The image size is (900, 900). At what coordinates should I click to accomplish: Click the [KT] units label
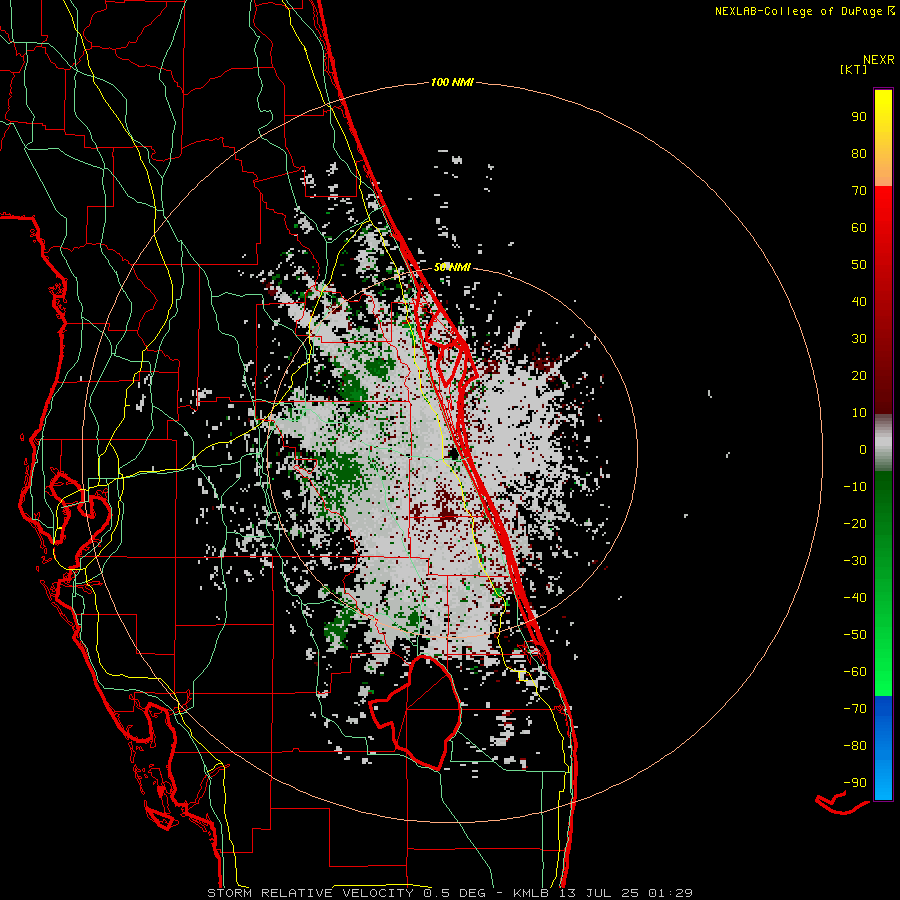854,69
